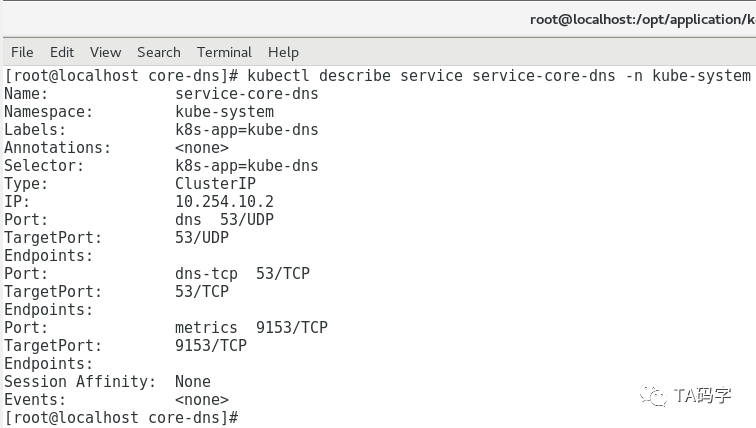The height and width of the screenshot is (428, 756).
Task: Open the File menu
Action: point(22,52)
